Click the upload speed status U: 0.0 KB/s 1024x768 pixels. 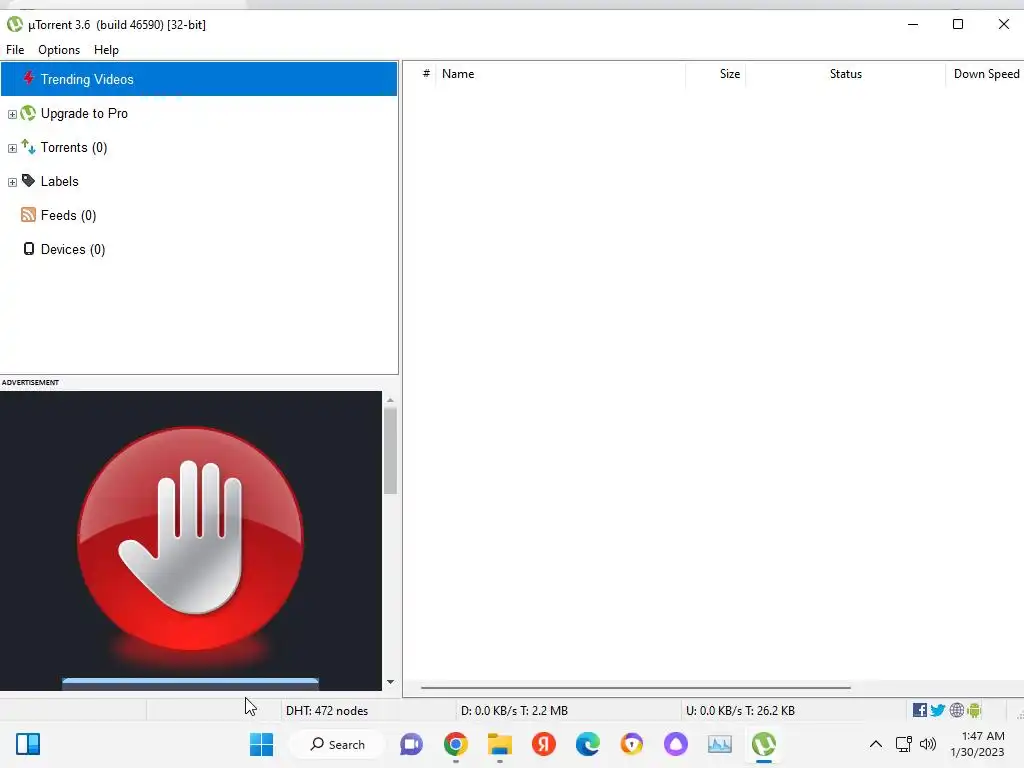[x=740, y=711]
